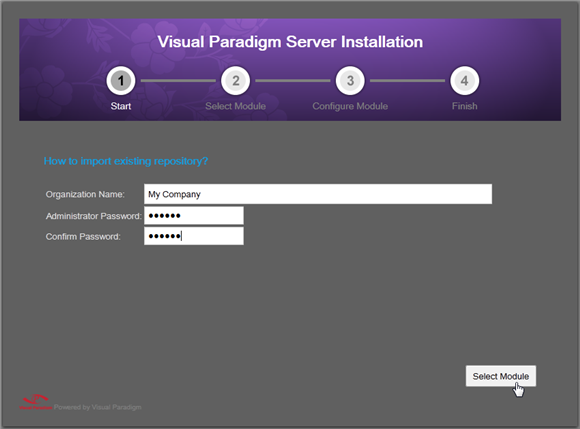This screenshot has width=580, height=429.
Task: Click step 1 Start circle
Action: tap(121, 81)
